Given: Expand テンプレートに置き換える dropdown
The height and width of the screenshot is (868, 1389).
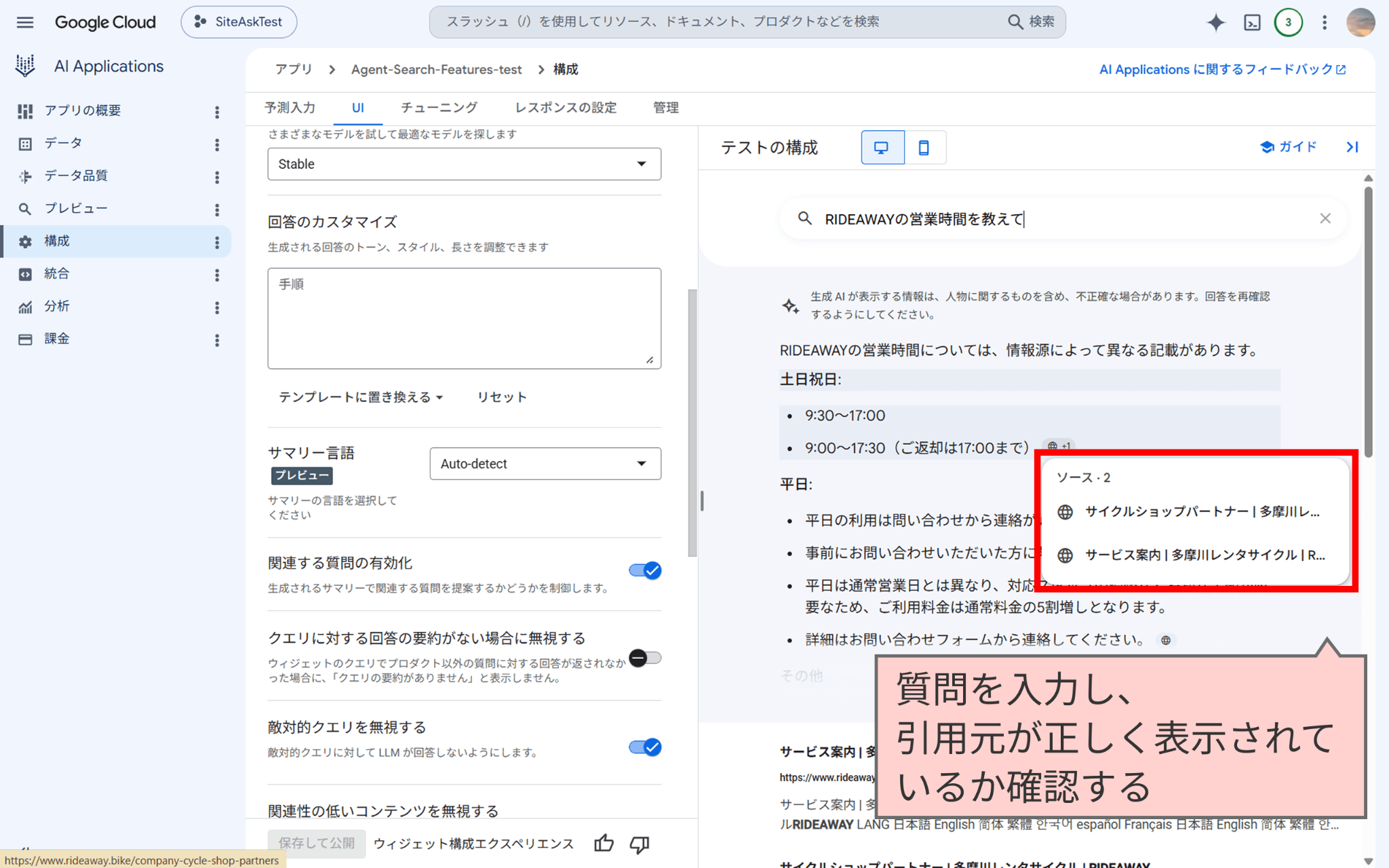Looking at the screenshot, I should click(x=361, y=397).
